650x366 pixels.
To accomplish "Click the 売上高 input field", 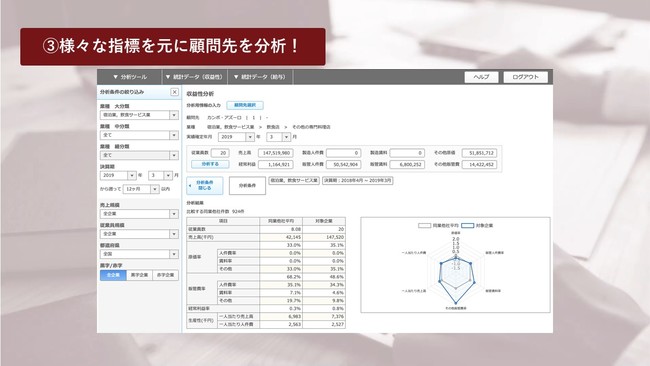I will point(276,153).
